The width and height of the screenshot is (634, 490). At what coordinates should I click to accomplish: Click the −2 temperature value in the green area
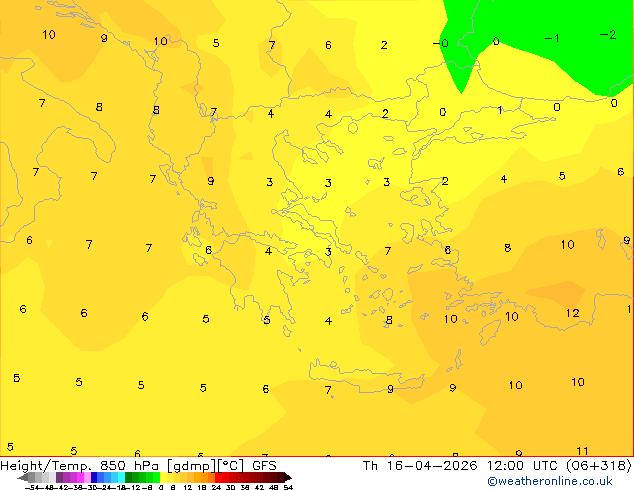click(608, 35)
